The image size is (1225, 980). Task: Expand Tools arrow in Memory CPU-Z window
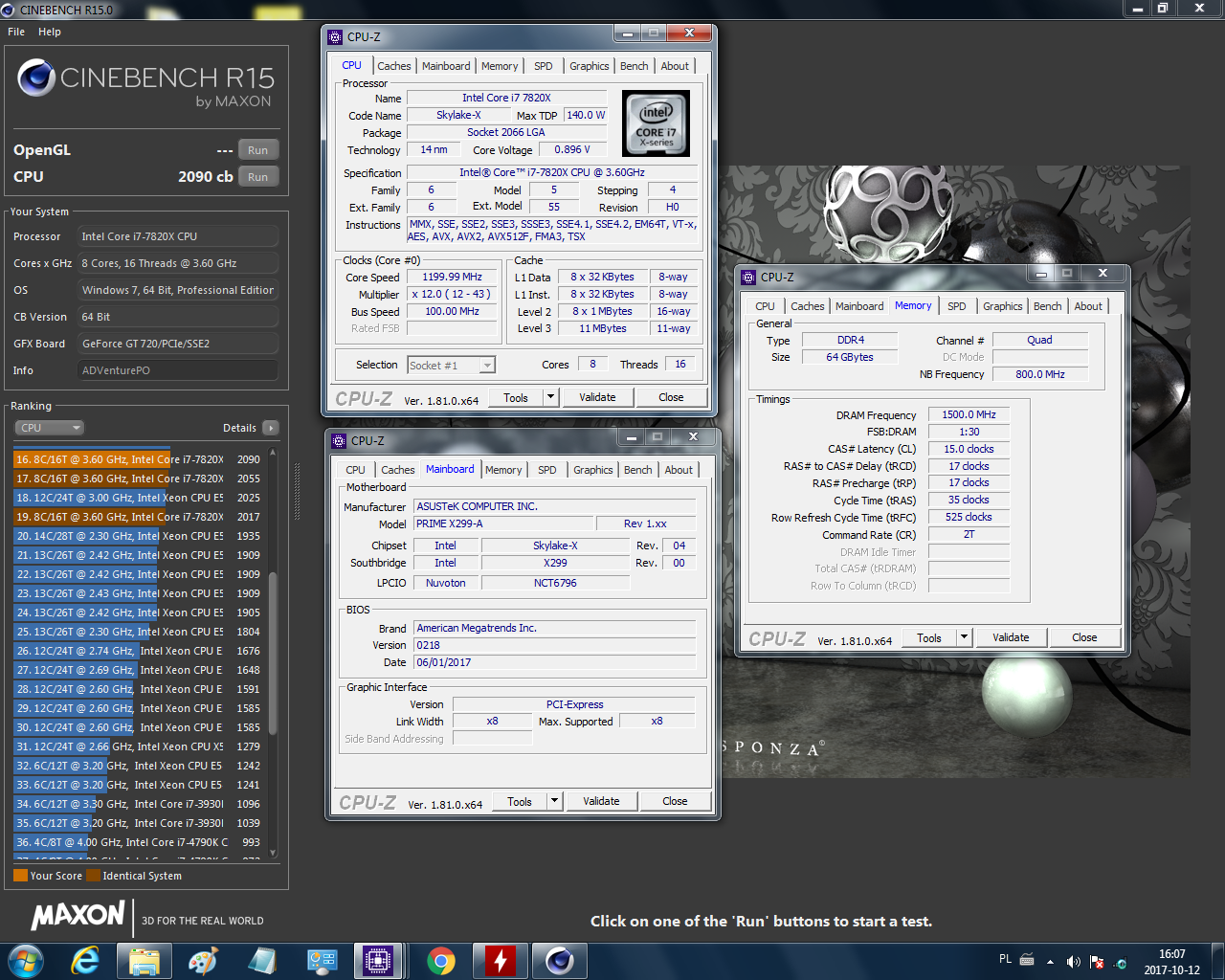coord(965,637)
